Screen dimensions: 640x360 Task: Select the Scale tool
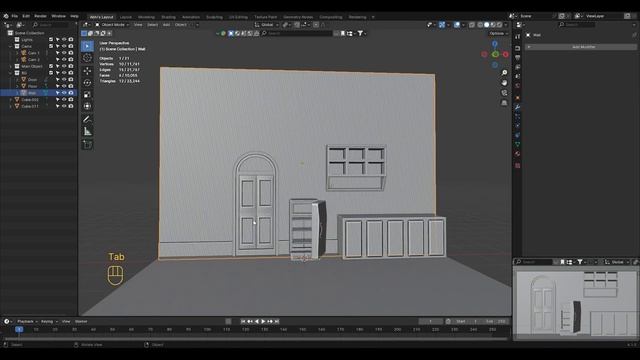[x=87, y=95]
